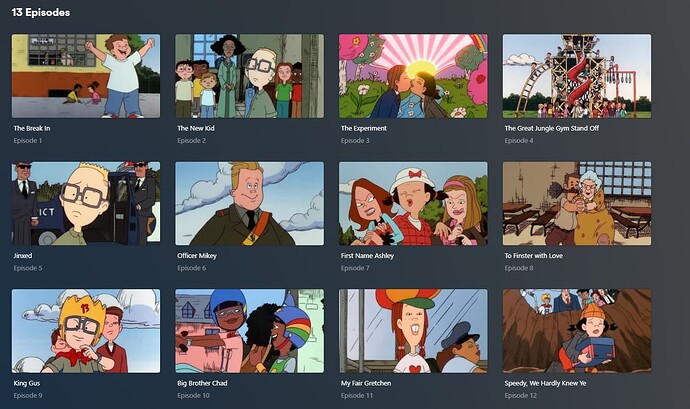Click the "Officer Mikey" title text
The image size is (690, 409).
point(197,255)
